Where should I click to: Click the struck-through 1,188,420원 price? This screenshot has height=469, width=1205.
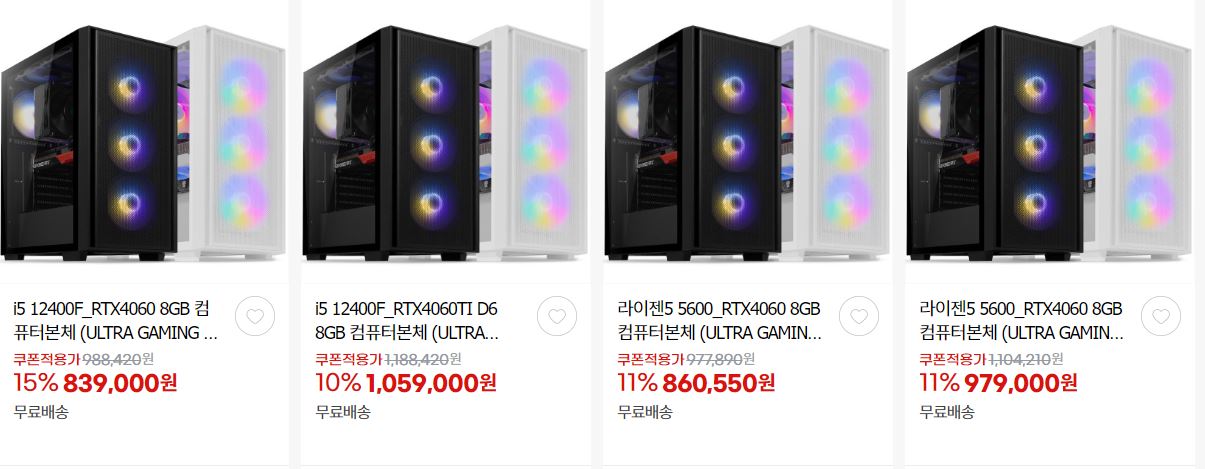[x=423, y=359]
